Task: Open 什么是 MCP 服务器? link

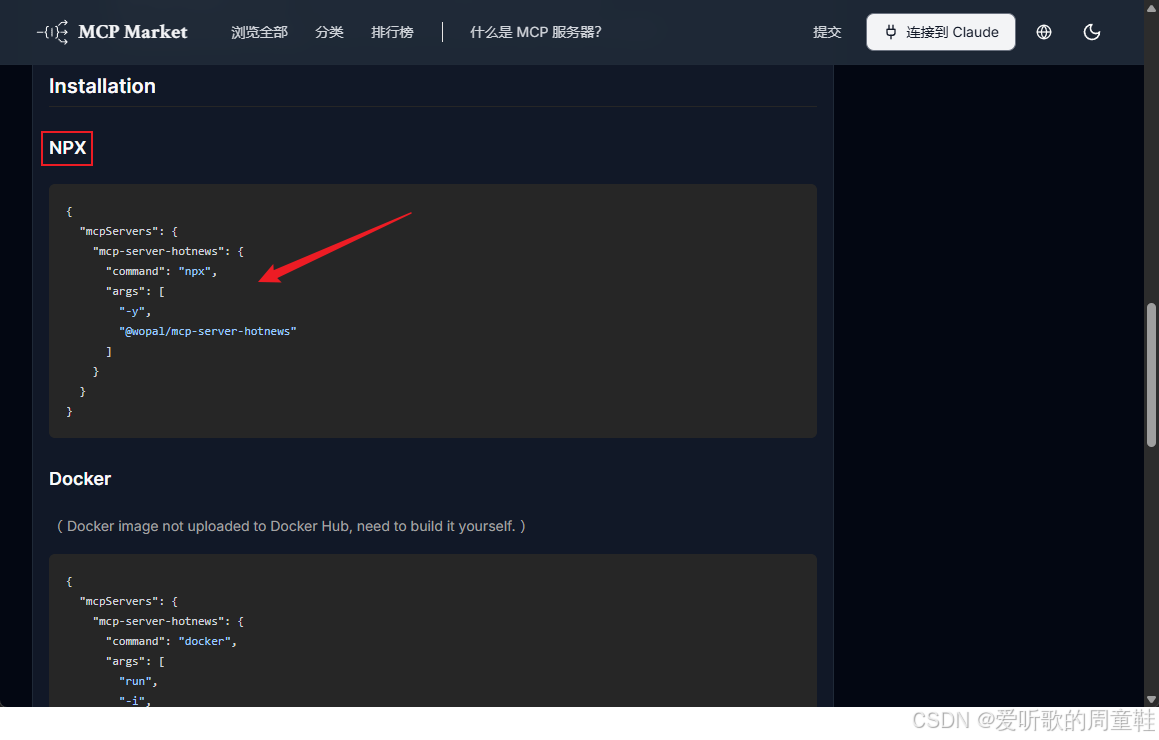Action: [x=535, y=32]
